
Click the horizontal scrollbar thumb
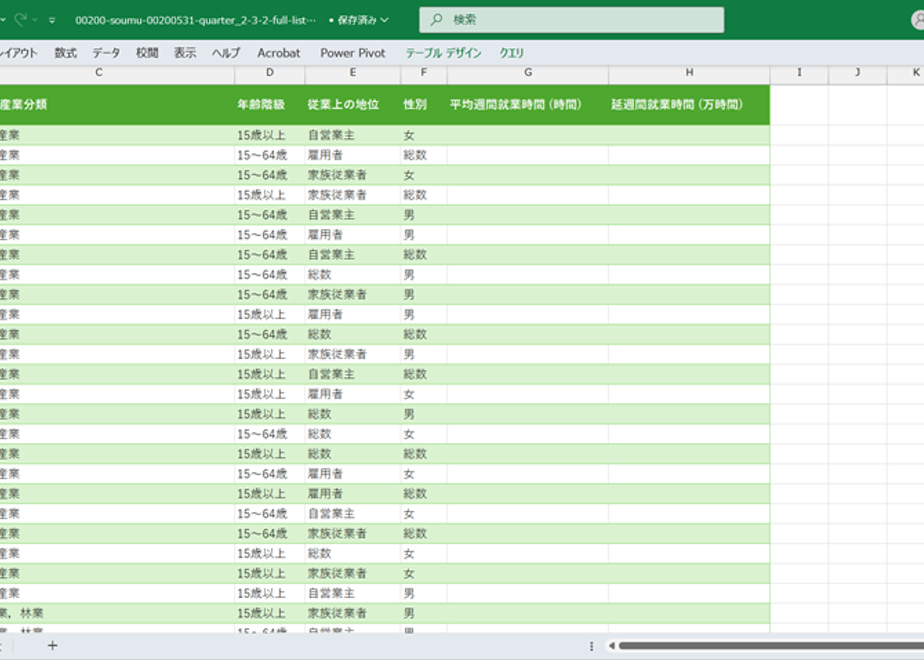click(x=771, y=646)
